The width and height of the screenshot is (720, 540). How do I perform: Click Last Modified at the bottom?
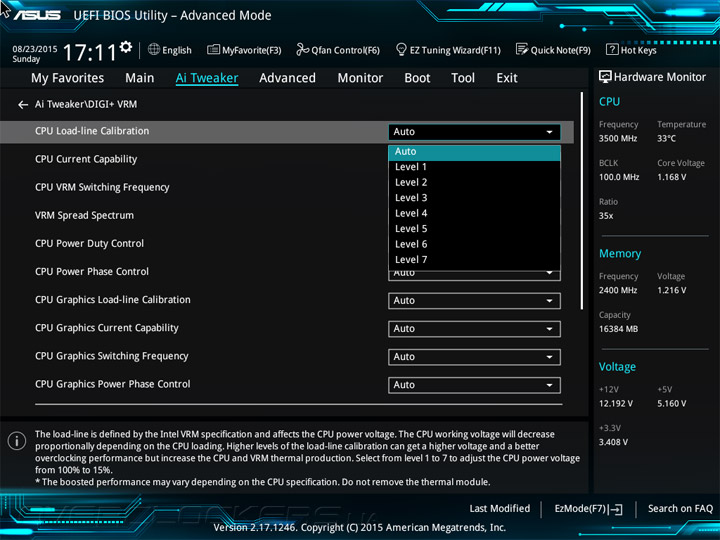(x=499, y=509)
